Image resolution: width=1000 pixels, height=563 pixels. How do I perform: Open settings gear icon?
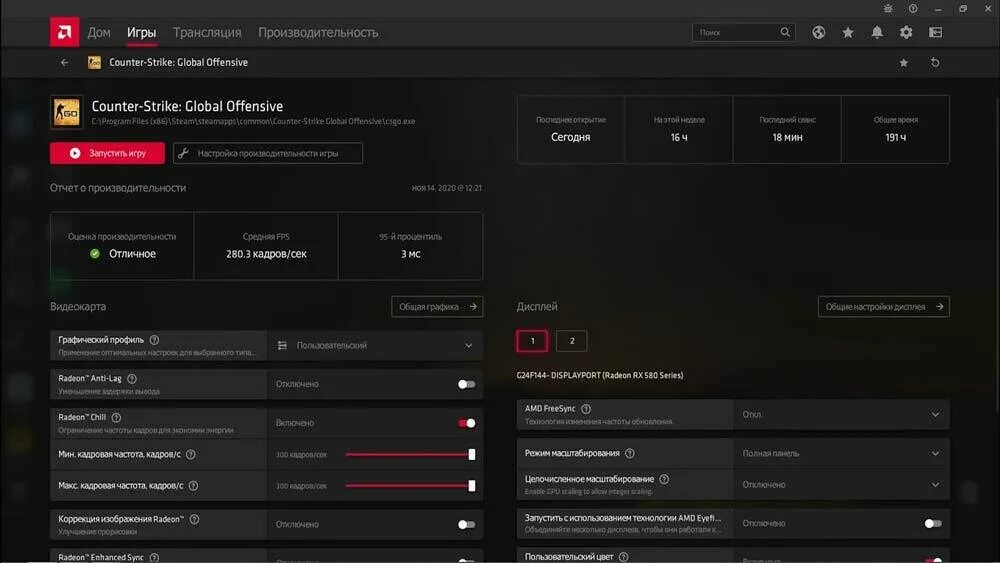click(906, 32)
